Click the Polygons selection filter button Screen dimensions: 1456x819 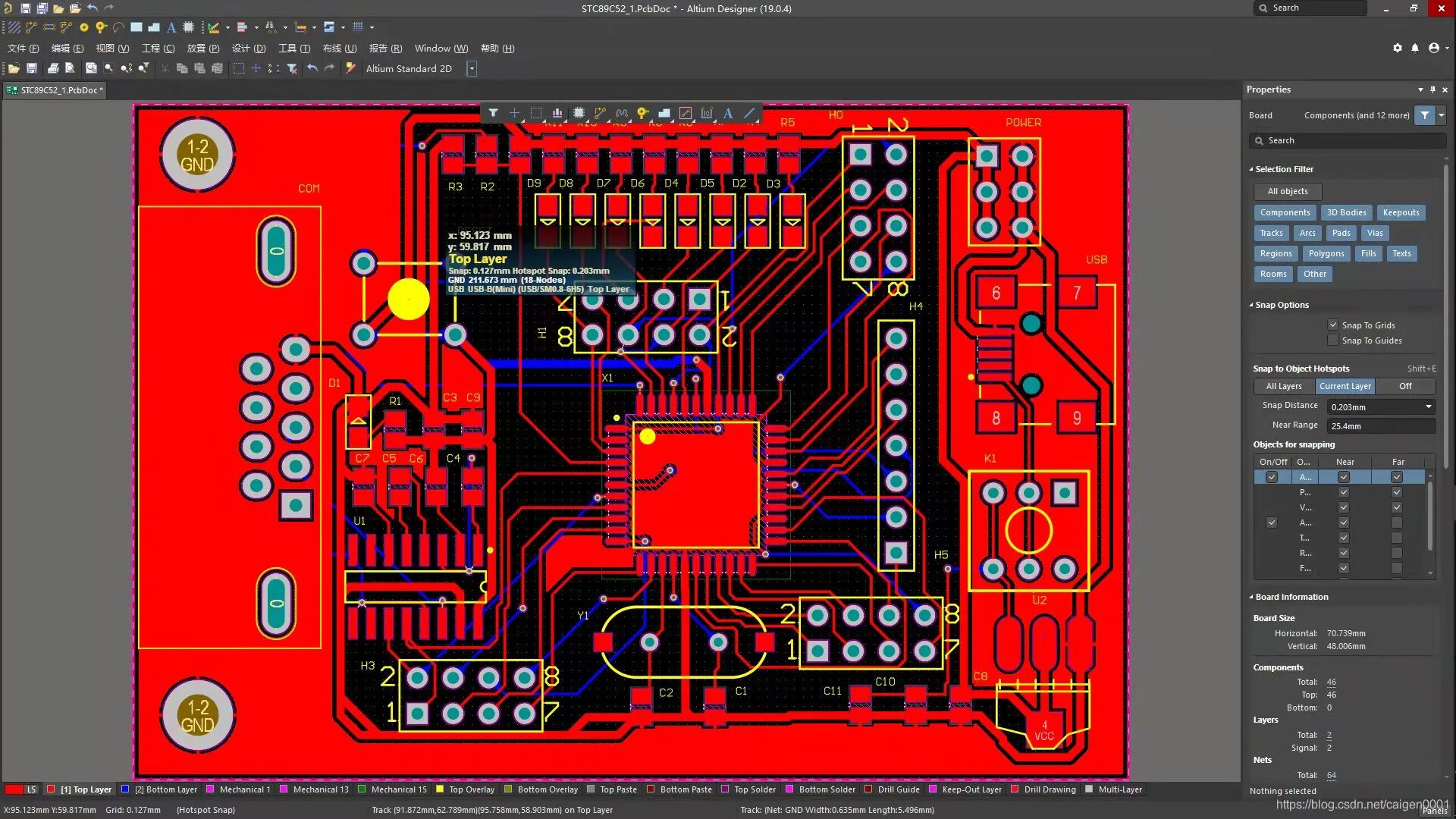click(x=1326, y=253)
